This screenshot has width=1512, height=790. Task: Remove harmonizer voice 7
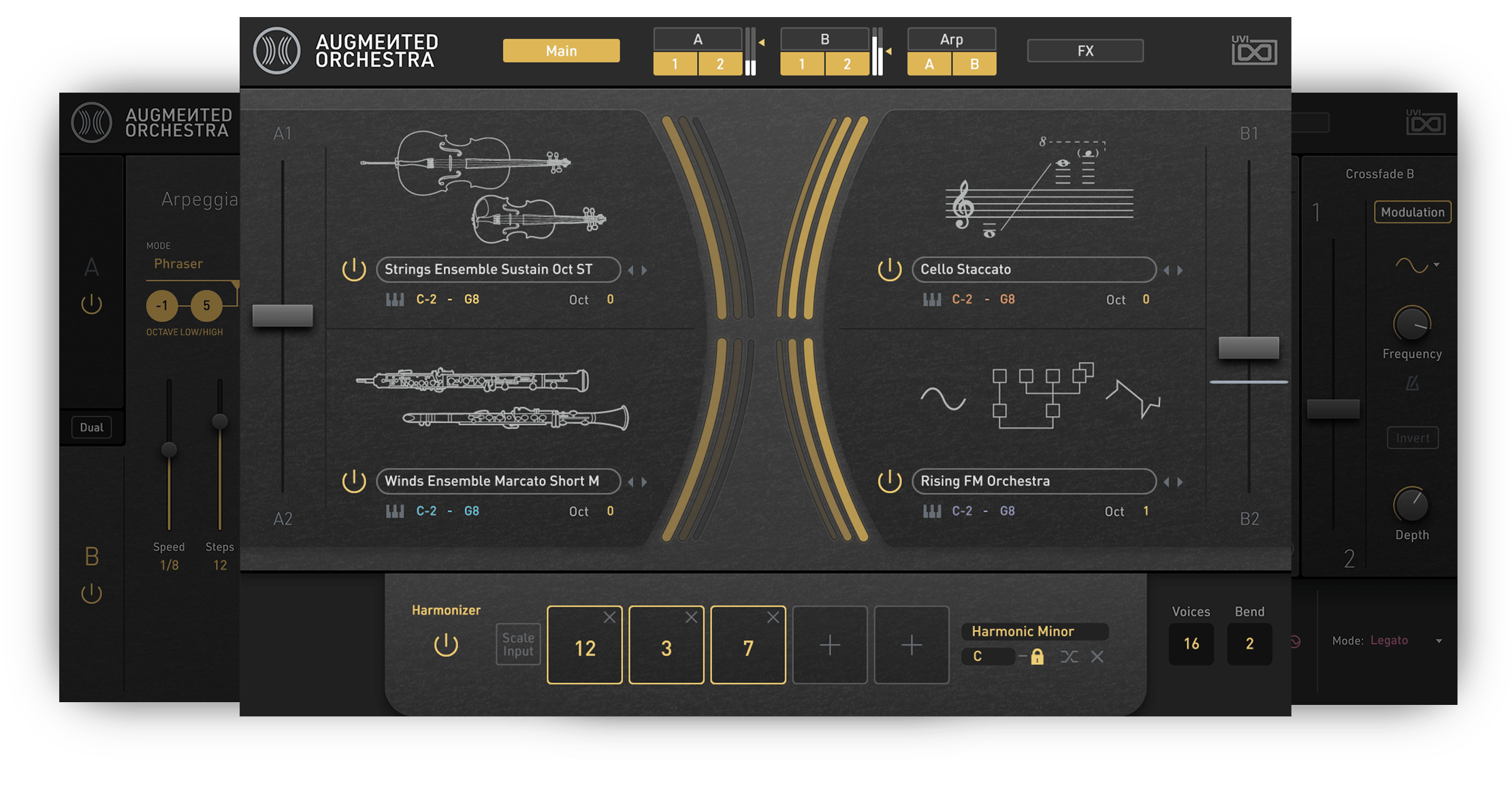click(x=773, y=618)
